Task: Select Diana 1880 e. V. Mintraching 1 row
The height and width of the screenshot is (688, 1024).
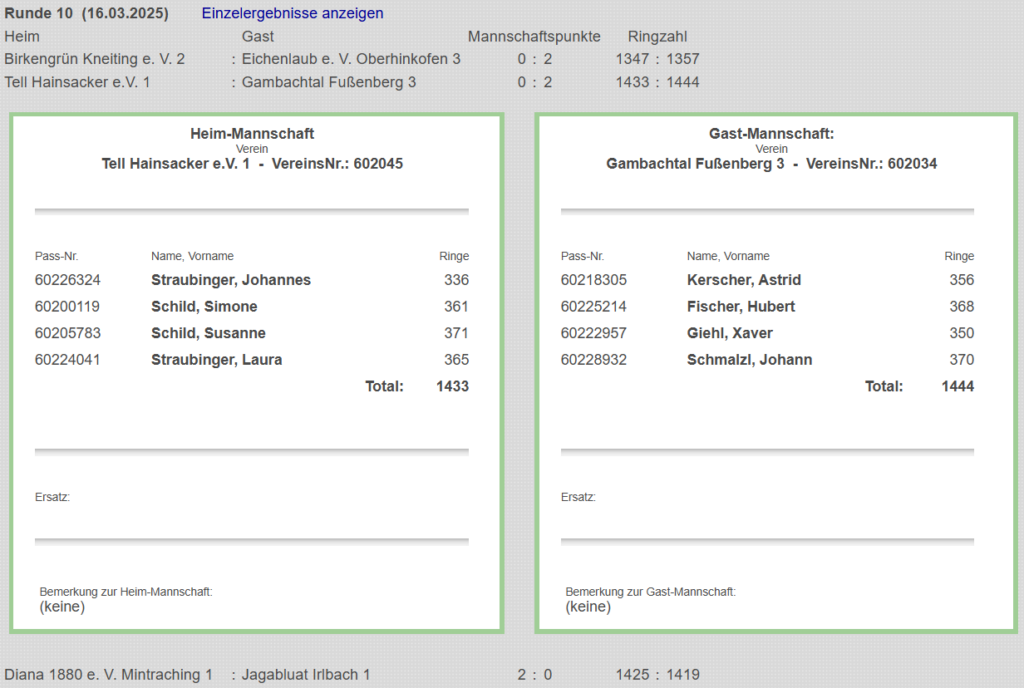Action: 109,675
